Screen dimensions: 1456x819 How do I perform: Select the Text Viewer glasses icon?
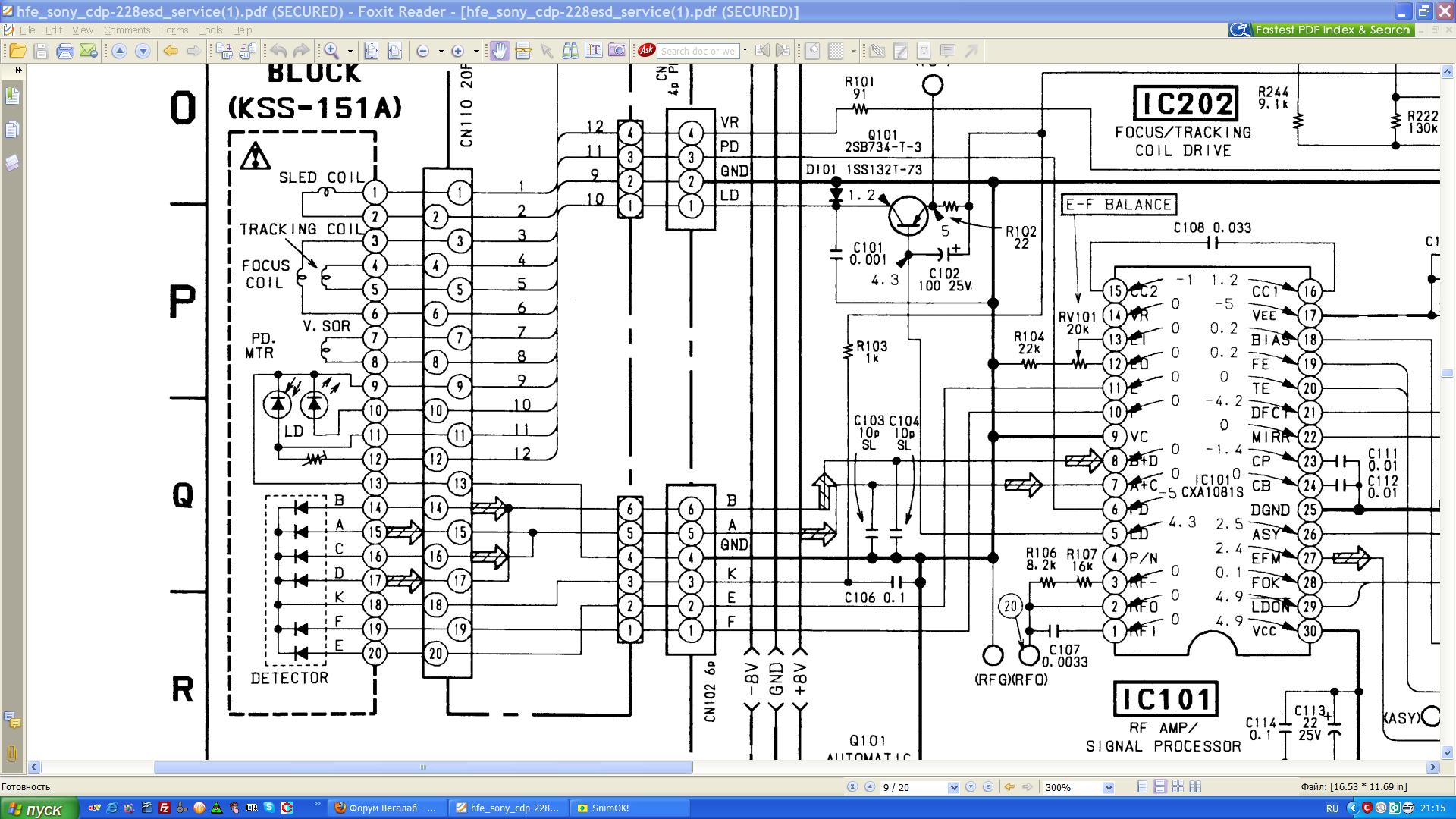pyautogui.click(x=523, y=51)
